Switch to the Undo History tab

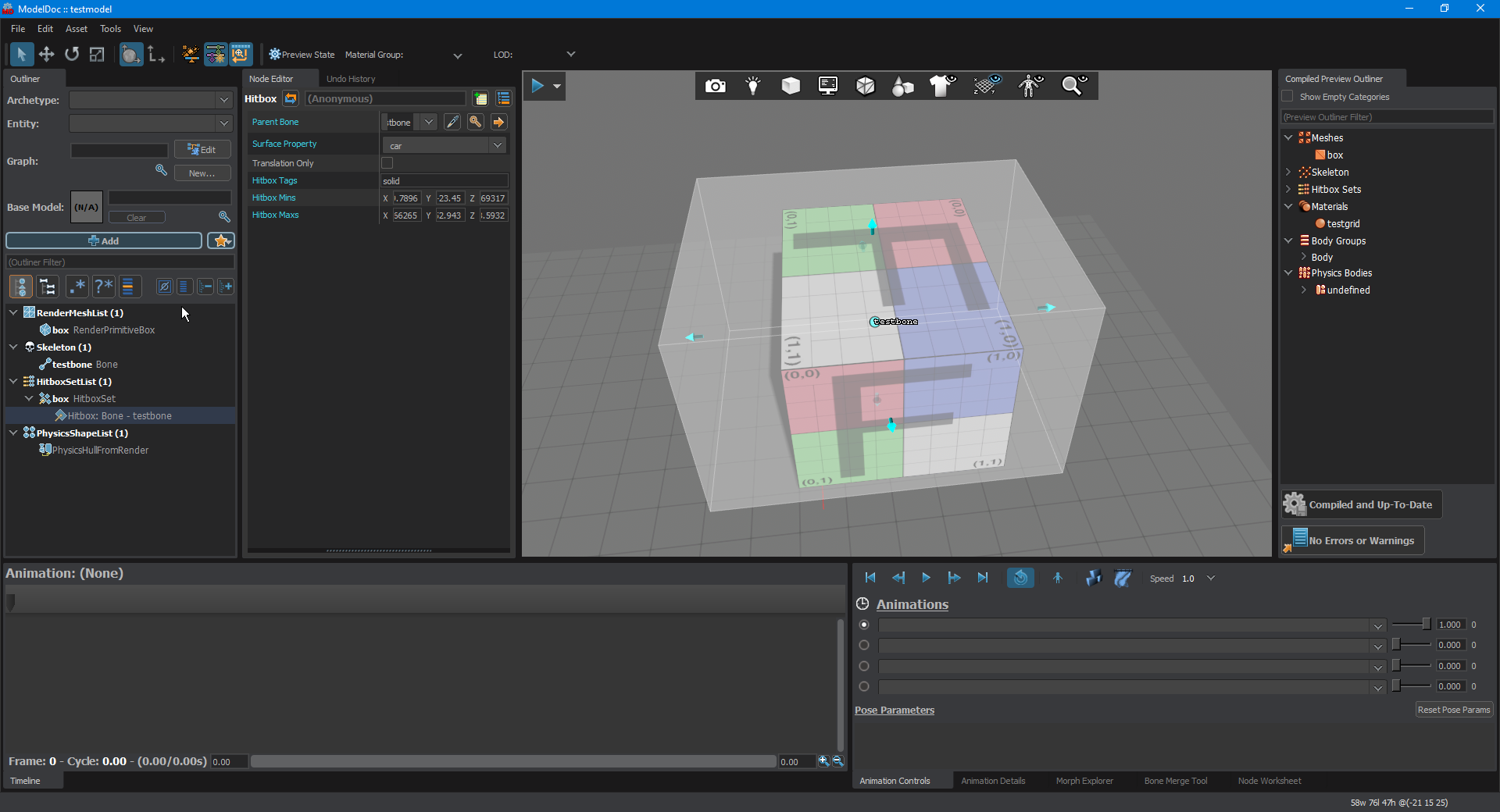point(351,78)
